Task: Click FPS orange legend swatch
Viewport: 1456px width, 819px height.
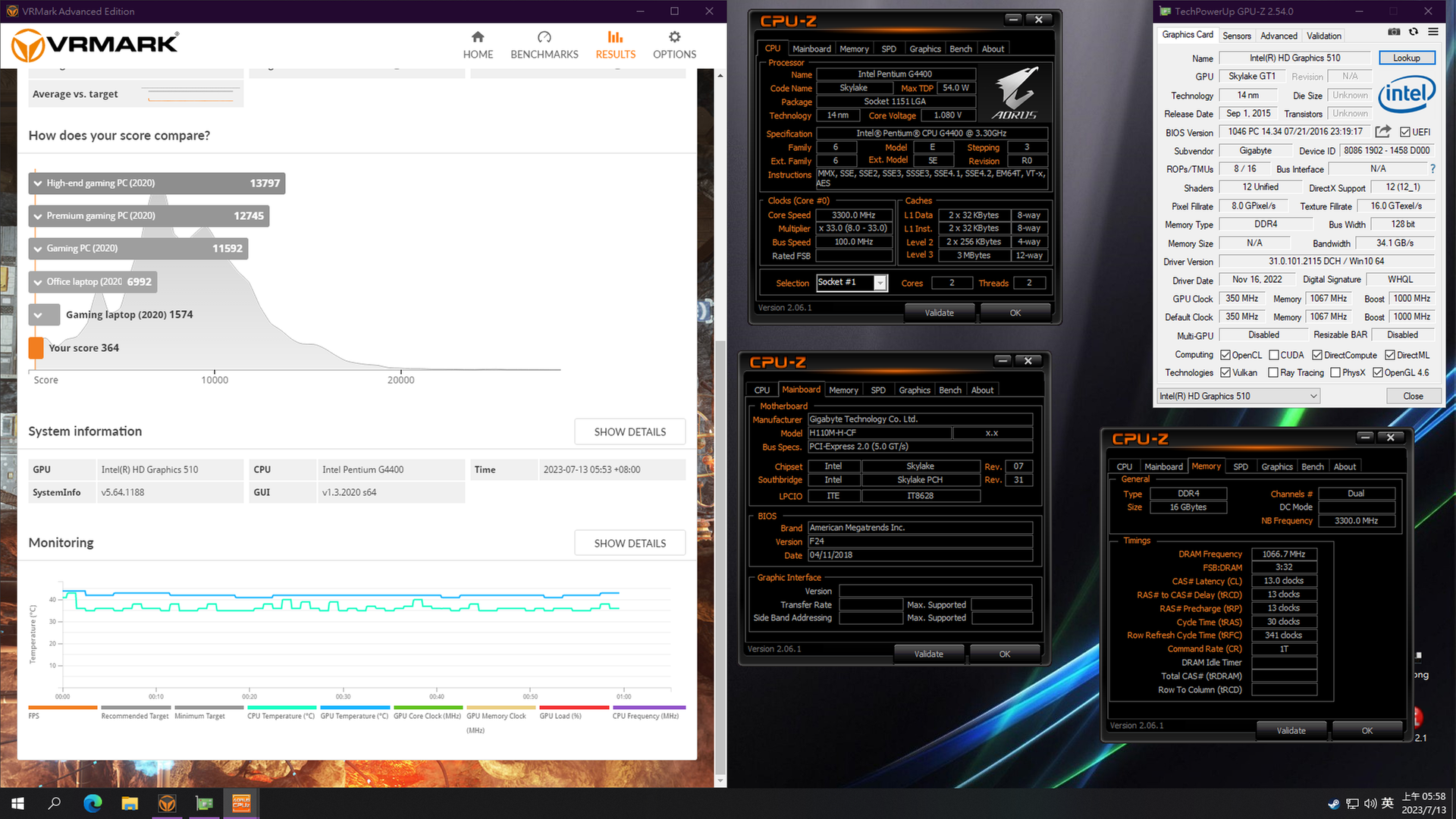Action: [x=62, y=708]
